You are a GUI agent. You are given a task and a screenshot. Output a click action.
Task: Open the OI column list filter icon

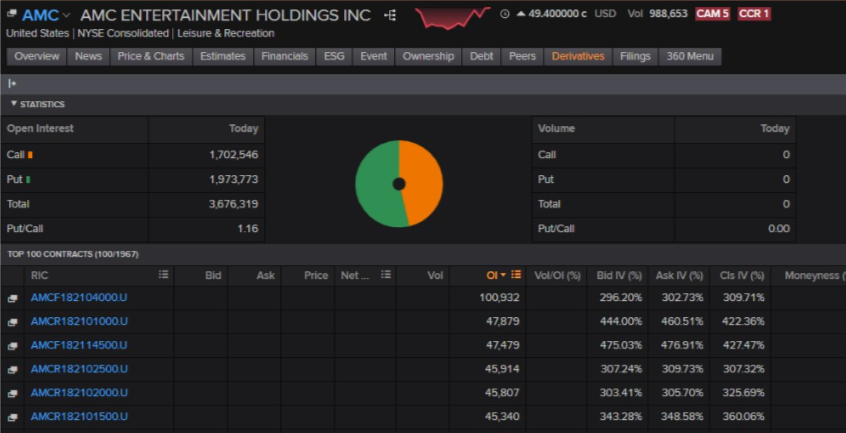[516, 274]
